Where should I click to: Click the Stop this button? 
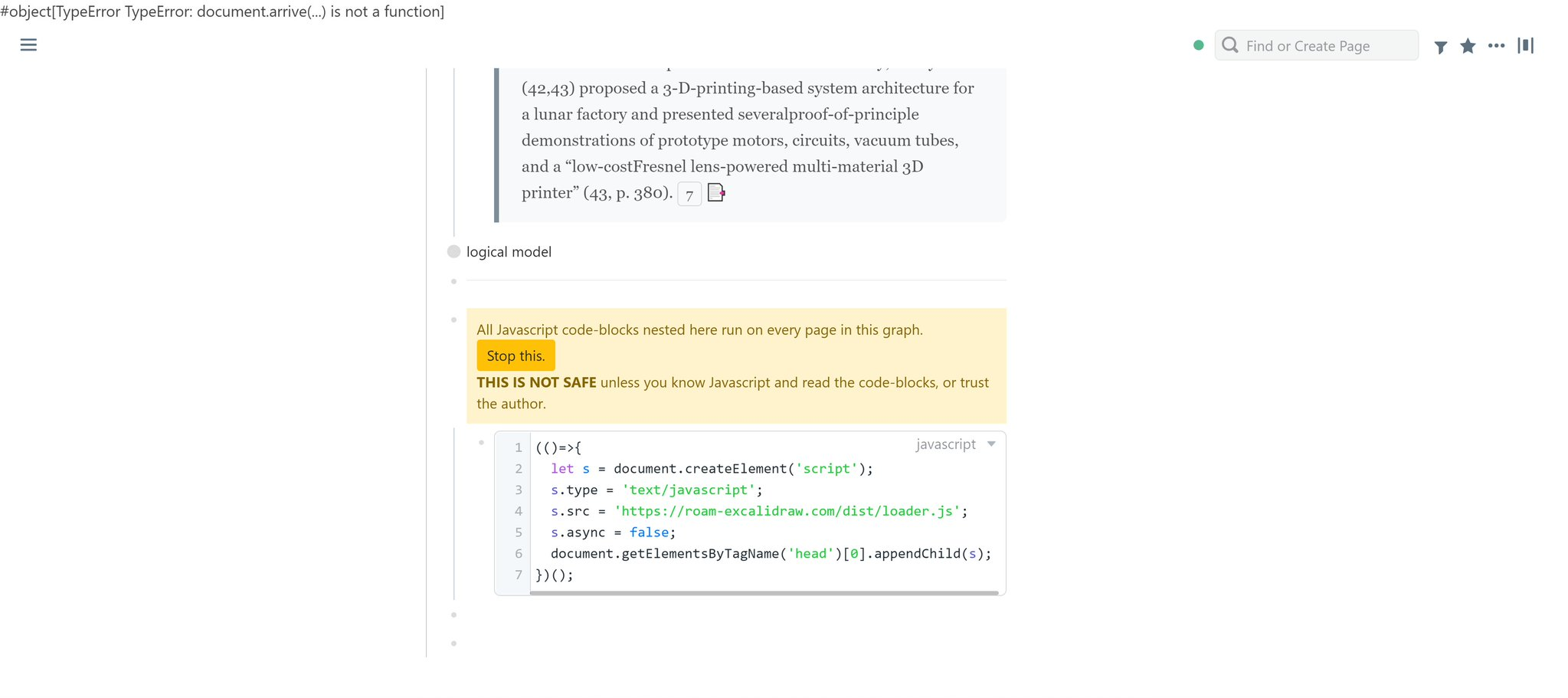[516, 355]
